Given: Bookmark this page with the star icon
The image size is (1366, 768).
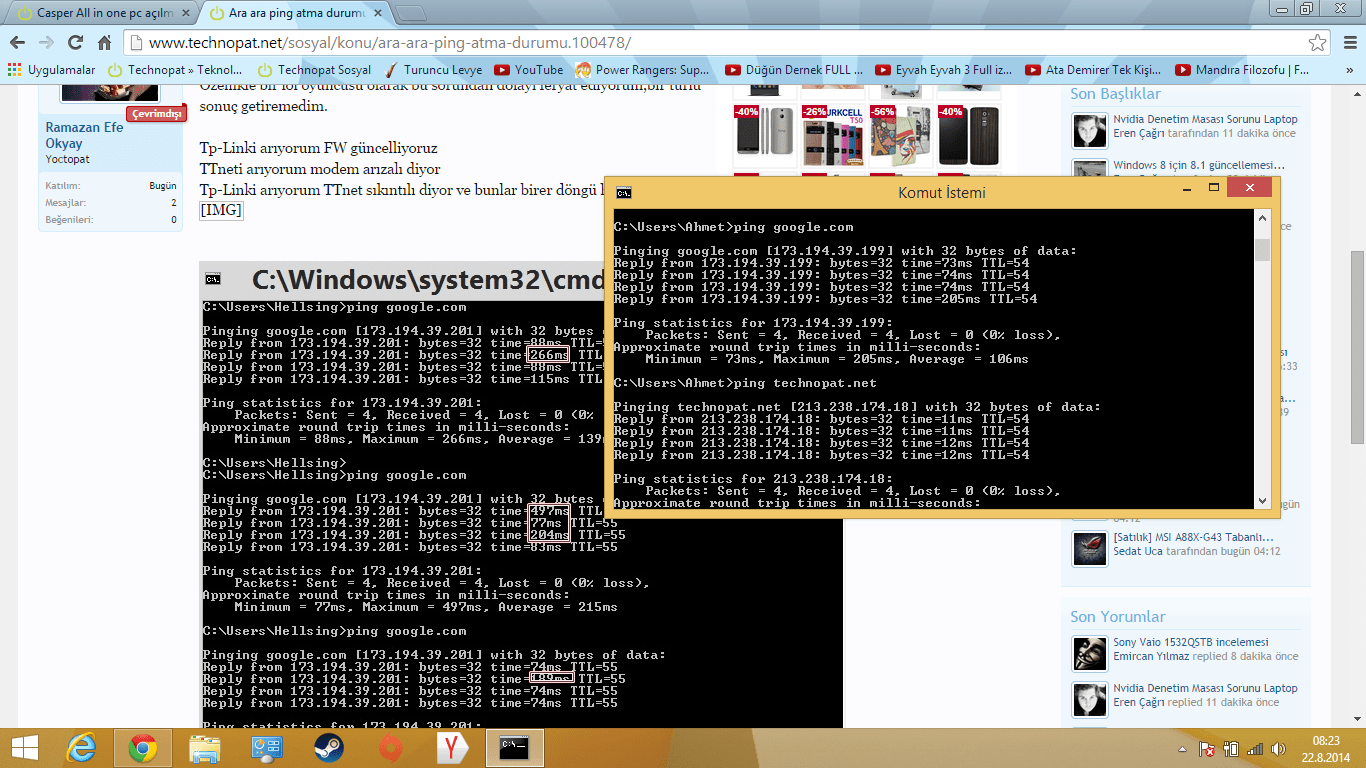Looking at the screenshot, I should click(x=1318, y=43).
